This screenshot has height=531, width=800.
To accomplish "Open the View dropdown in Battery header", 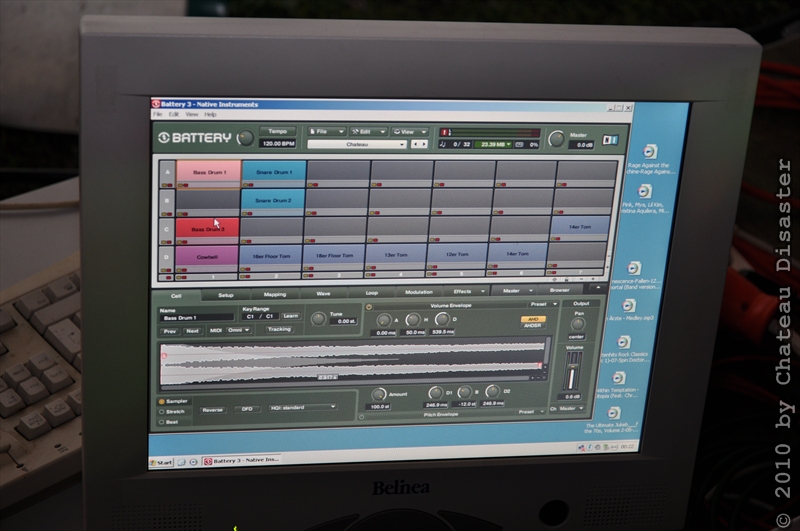I will [x=410, y=132].
